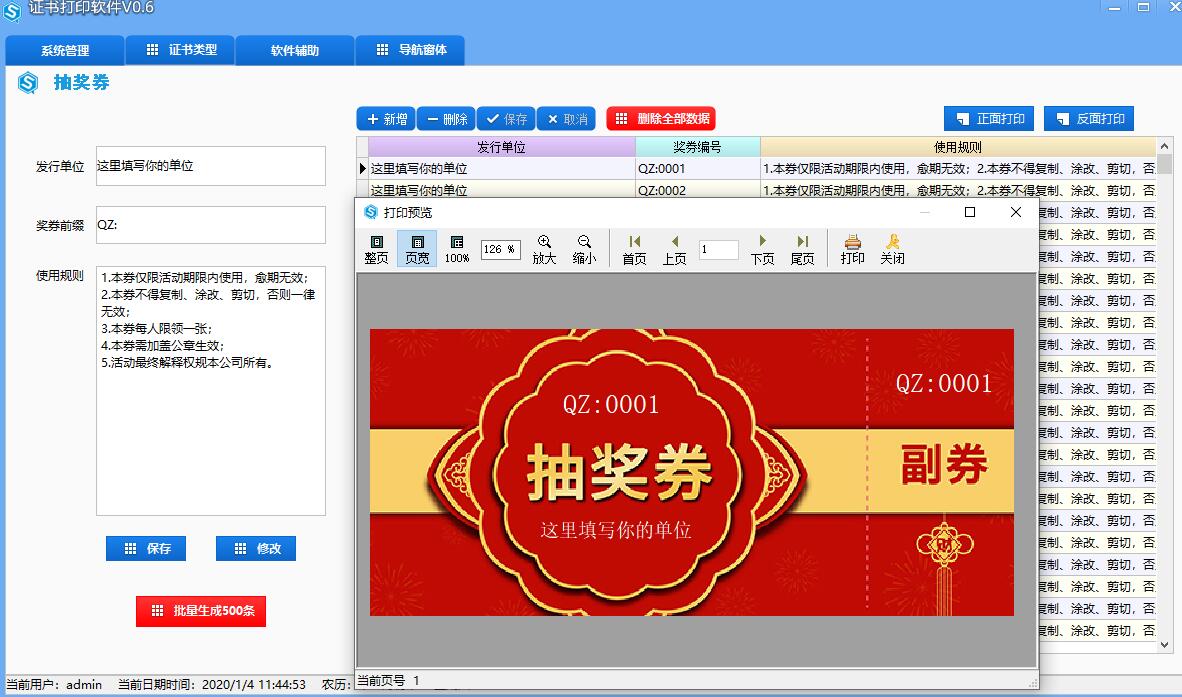Select the grid cell QZ:0001
The height and width of the screenshot is (697, 1182).
pyautogui.click(x=697, y=169)
